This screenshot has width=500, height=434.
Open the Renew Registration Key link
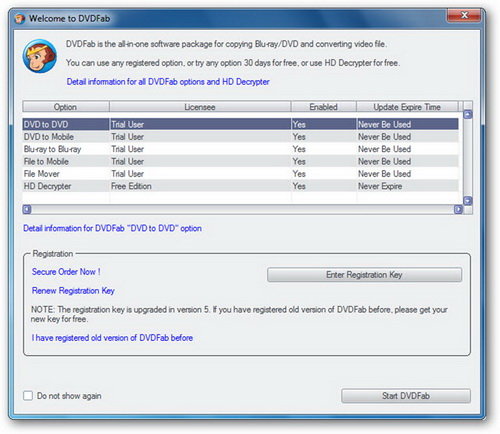coord(73,291)
